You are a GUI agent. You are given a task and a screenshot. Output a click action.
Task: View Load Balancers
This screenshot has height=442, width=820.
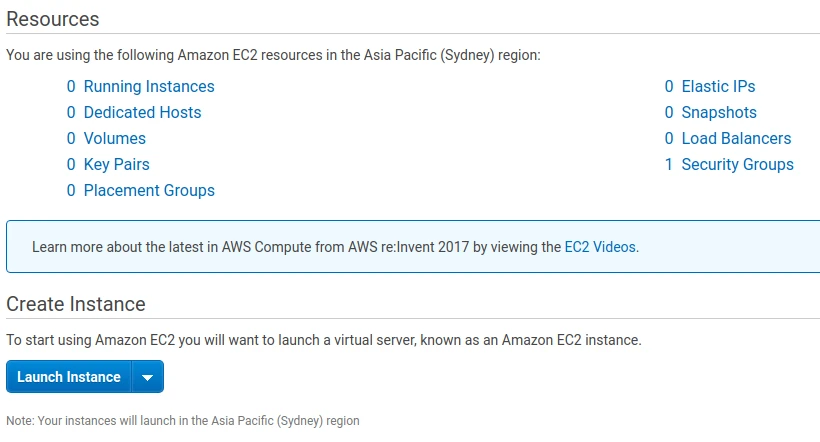click(x=736, y=138)
